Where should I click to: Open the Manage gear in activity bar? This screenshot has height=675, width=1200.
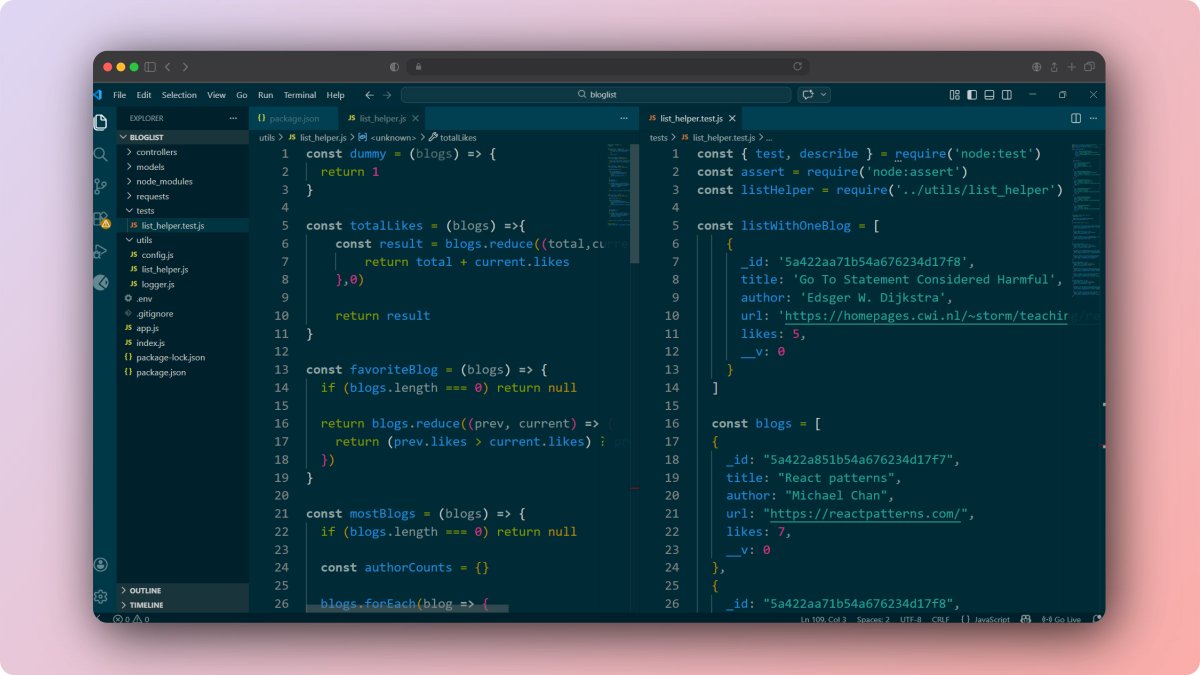(x=100, y=596)
